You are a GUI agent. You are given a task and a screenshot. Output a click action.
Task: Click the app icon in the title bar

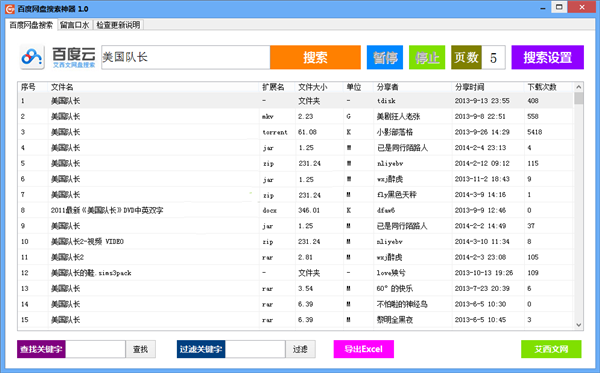click(10, 8)
